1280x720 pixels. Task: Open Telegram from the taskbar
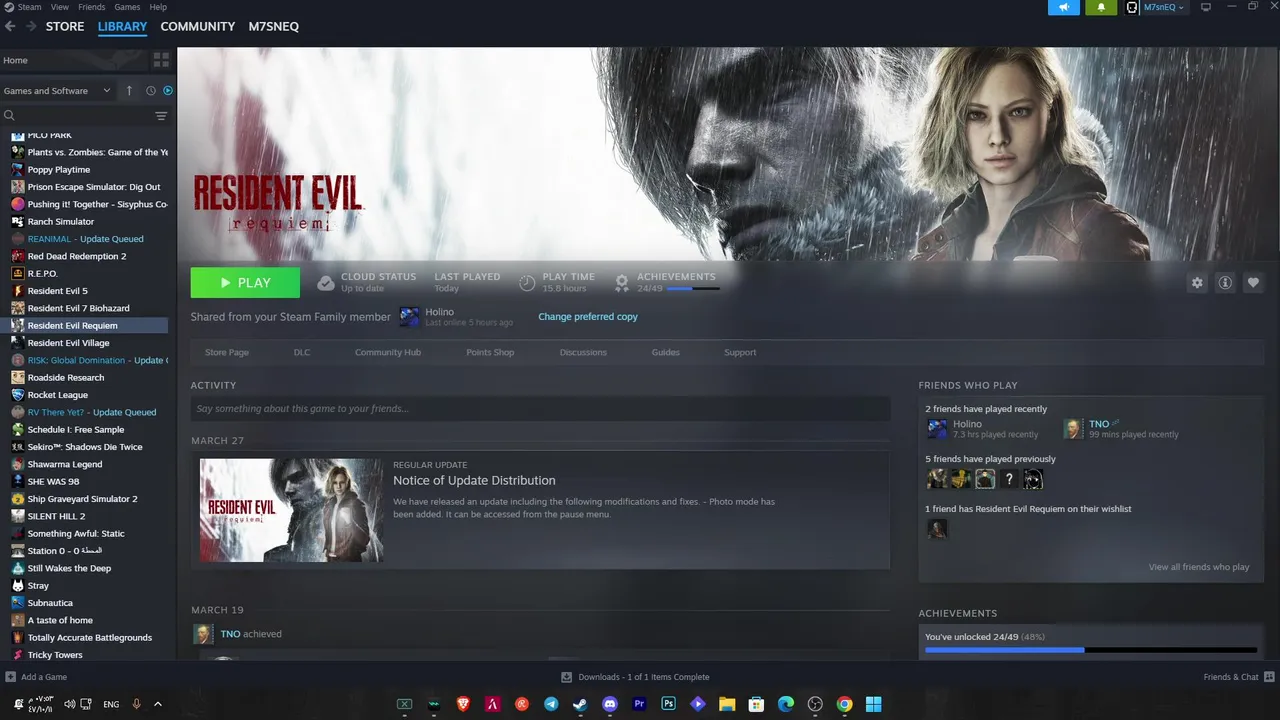[551, 704]
